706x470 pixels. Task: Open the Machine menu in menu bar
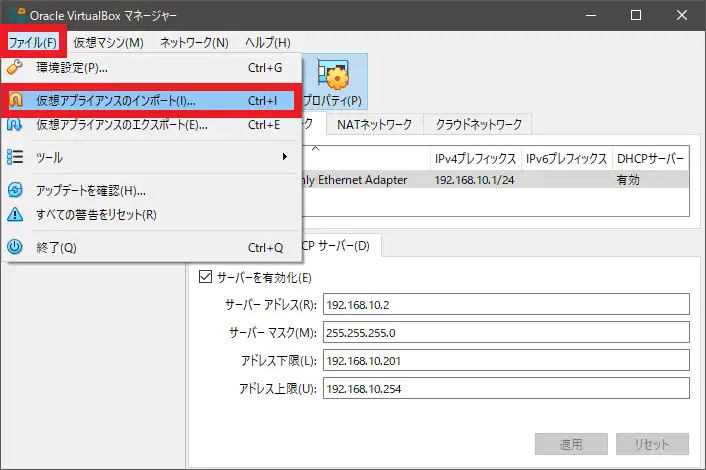tap(108, 43)
